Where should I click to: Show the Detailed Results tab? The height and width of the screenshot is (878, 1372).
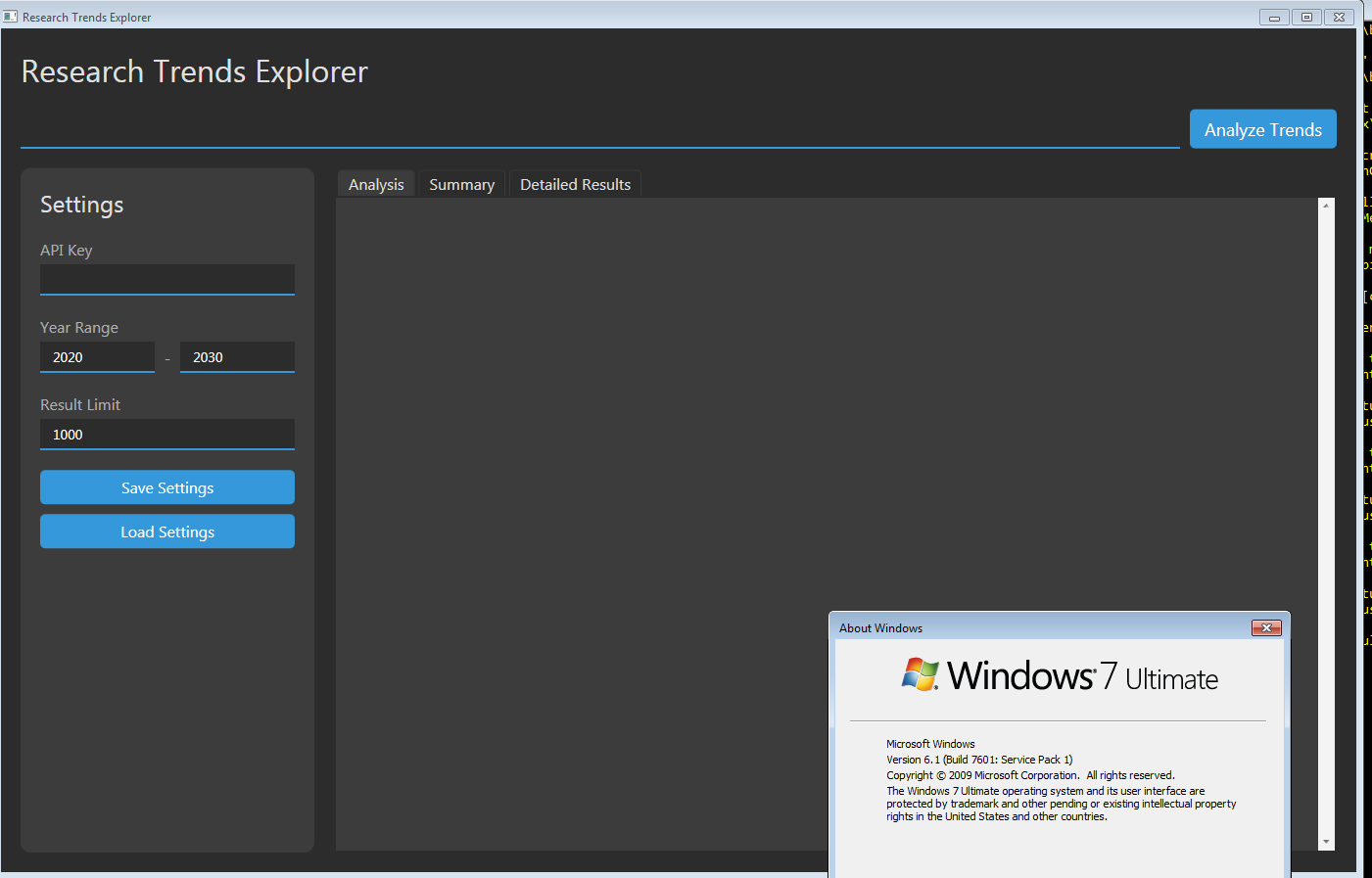click(x=575, y=184)
